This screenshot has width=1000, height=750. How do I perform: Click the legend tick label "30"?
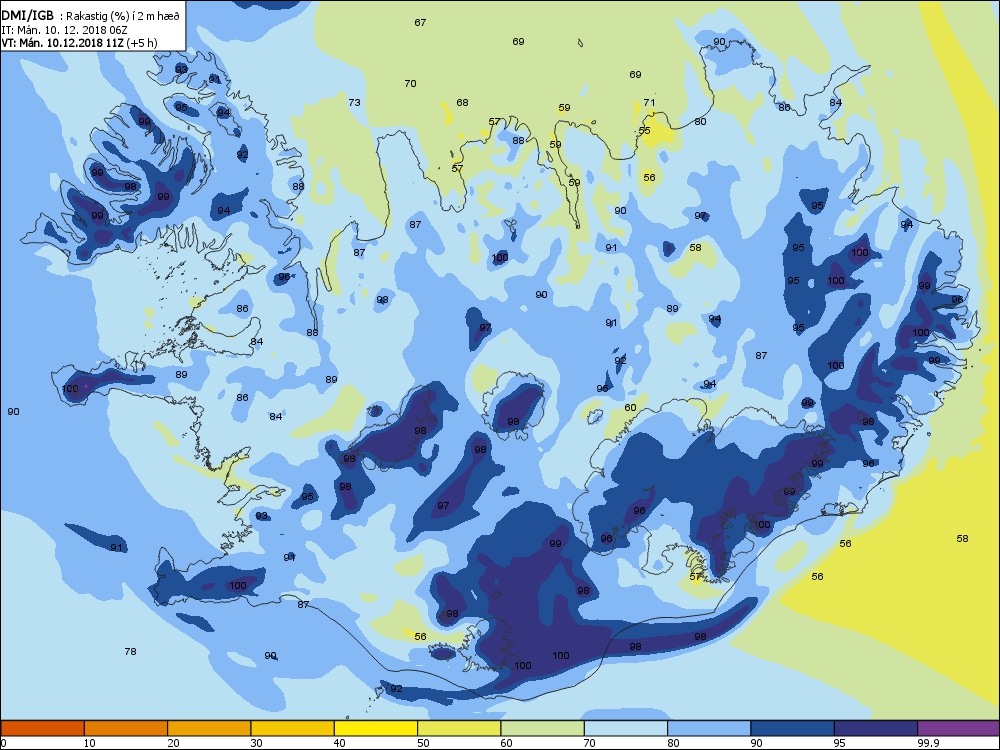pos(256,743)
